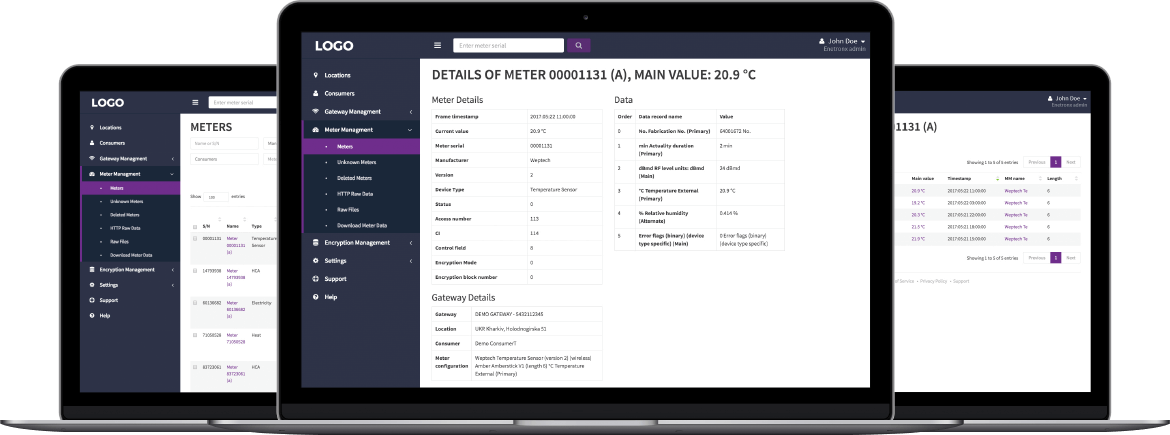Screen dimensions: 1170x435
Task: Sort by Timestamp arrow in right window
Action: (998, 179)
